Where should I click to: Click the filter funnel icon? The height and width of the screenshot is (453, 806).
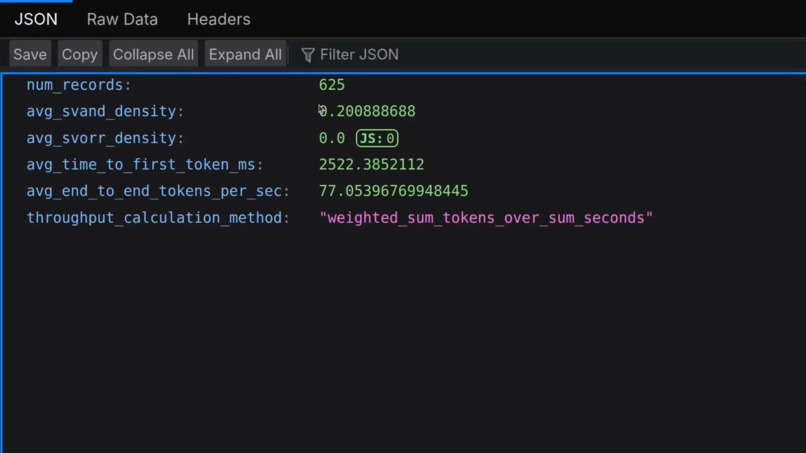308,55
